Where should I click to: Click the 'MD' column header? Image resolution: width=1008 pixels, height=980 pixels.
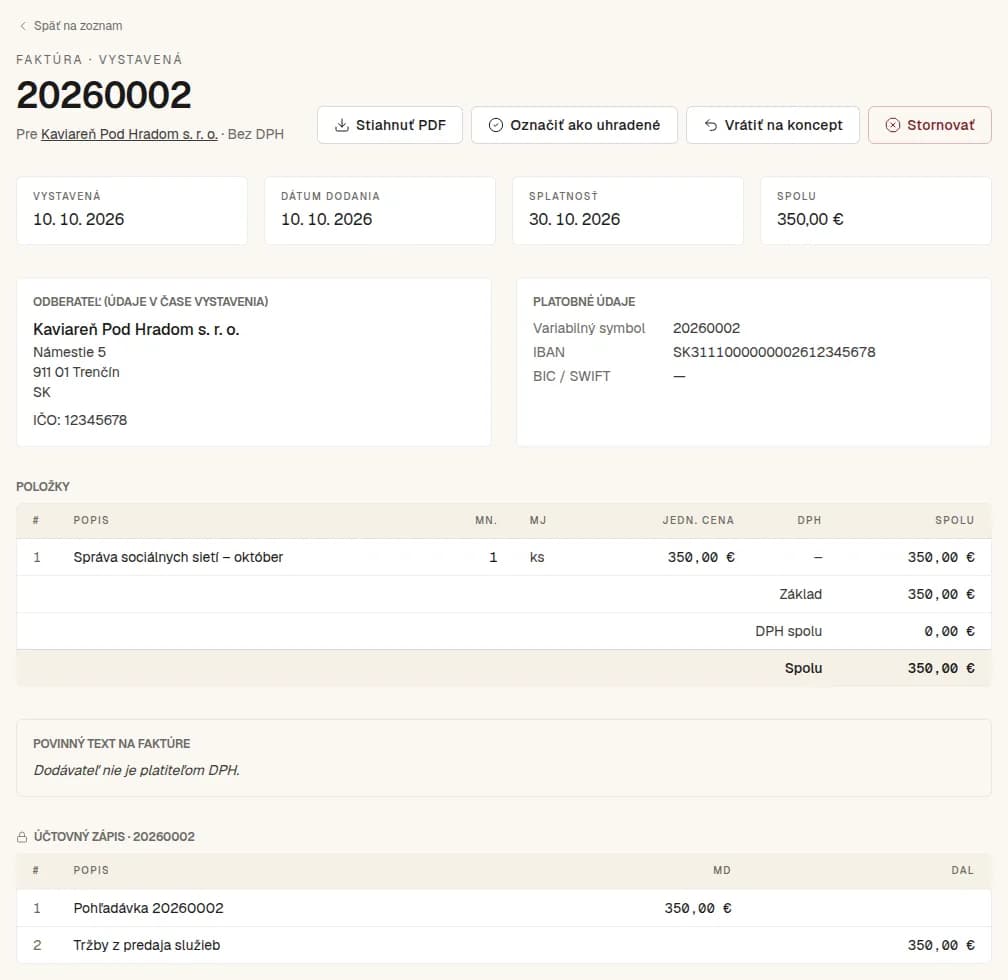pyautogui.click(x=722, y=870)
